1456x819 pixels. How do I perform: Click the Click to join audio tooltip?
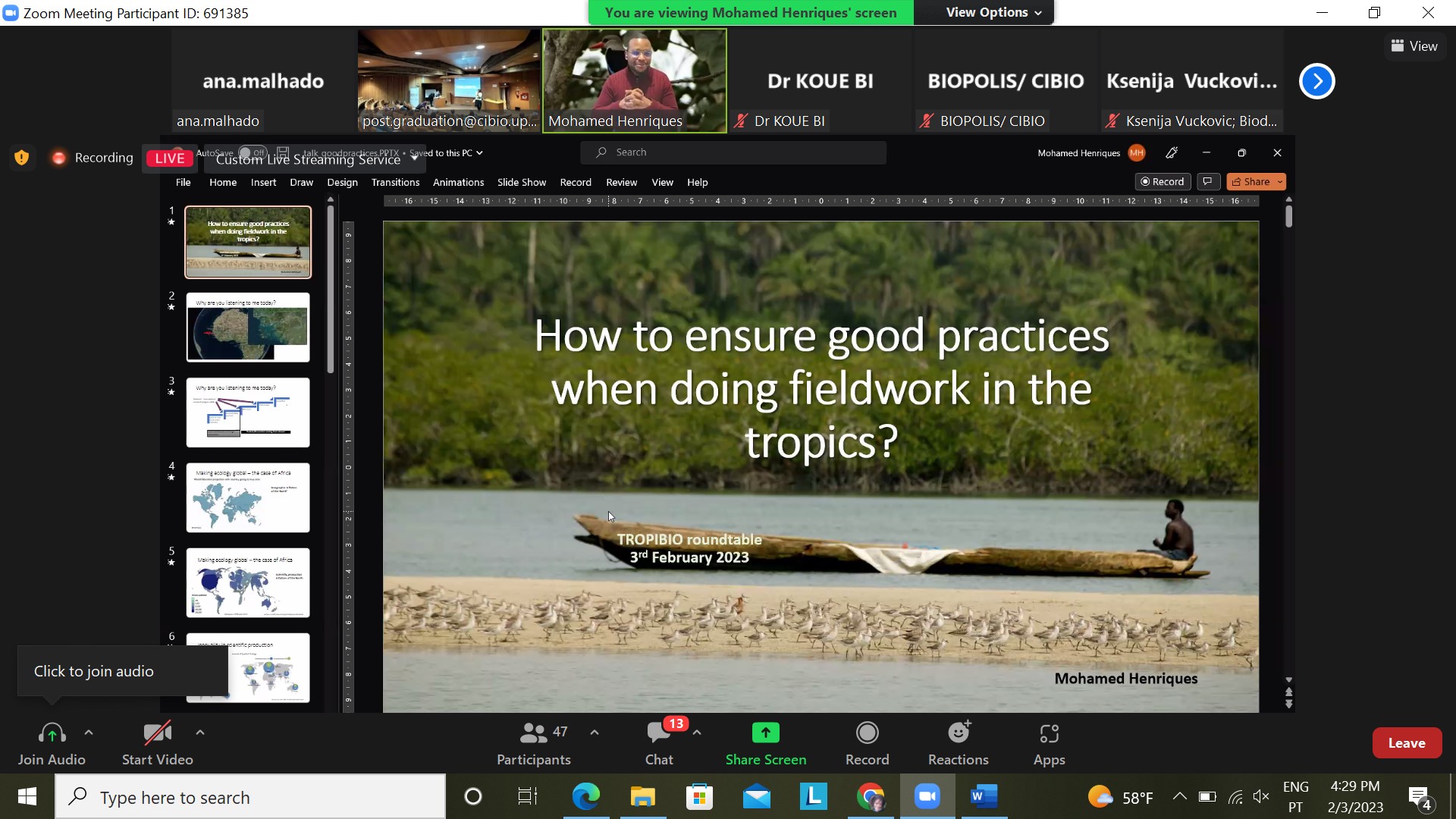click(122, 671)
